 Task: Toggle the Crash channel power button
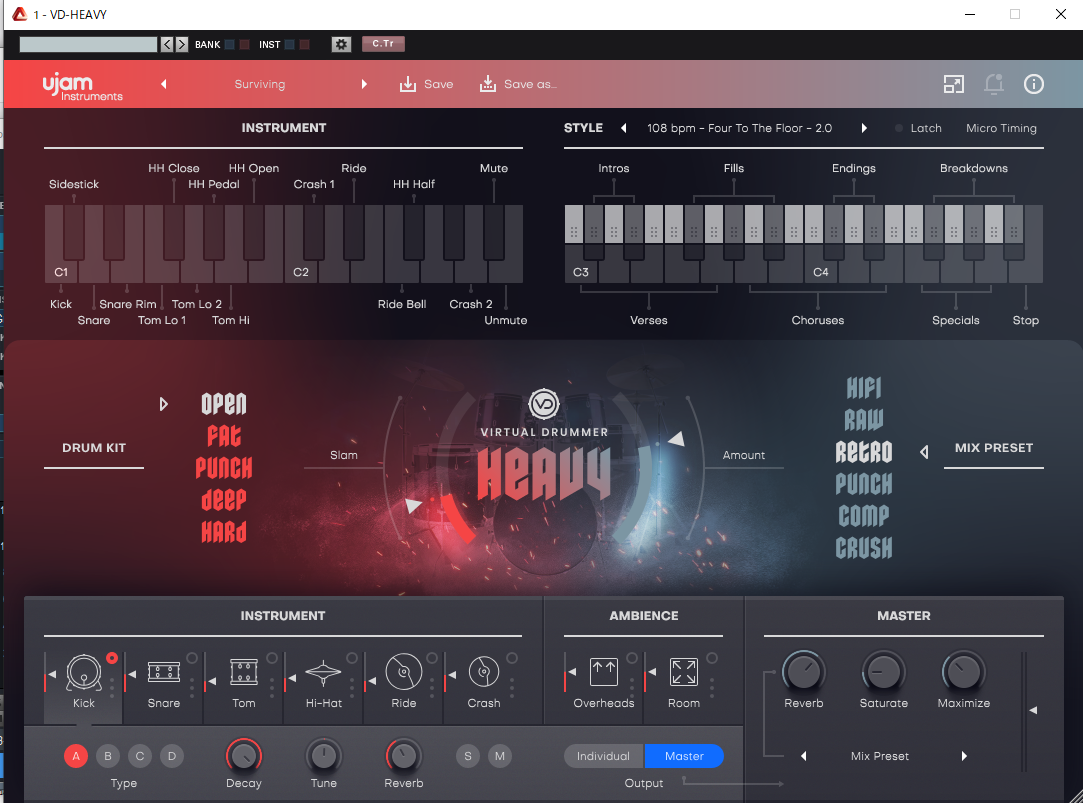512,658
